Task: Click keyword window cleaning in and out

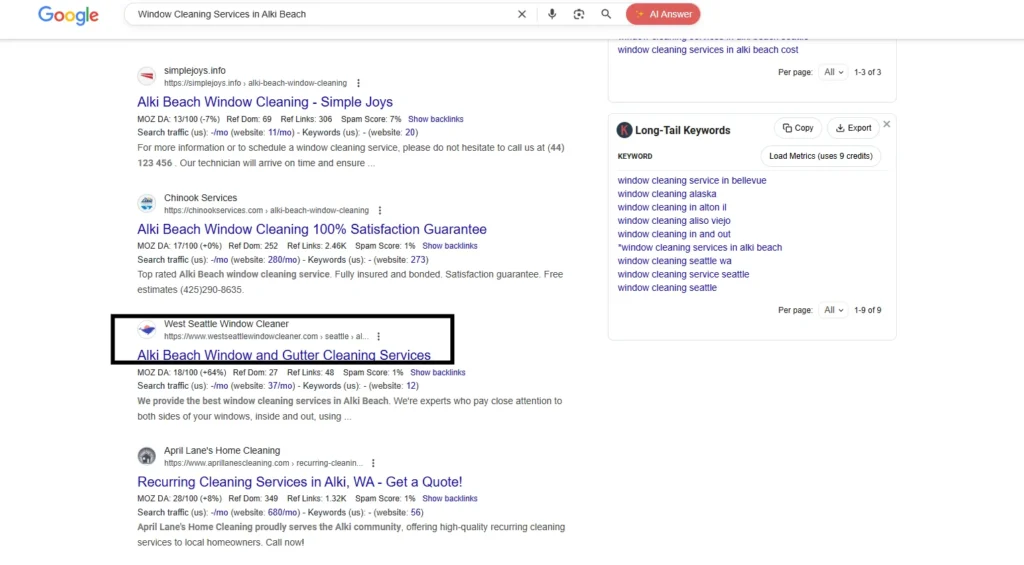Action: pos(674,234)
